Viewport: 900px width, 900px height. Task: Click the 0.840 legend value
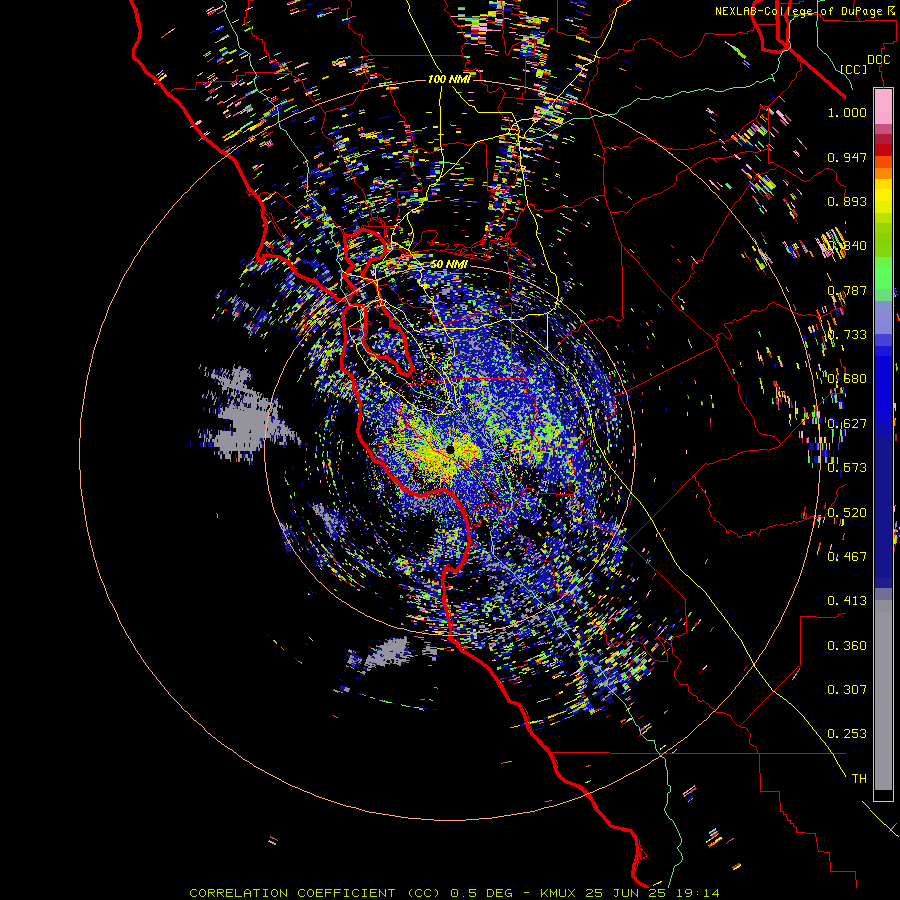tap(847, 246)
